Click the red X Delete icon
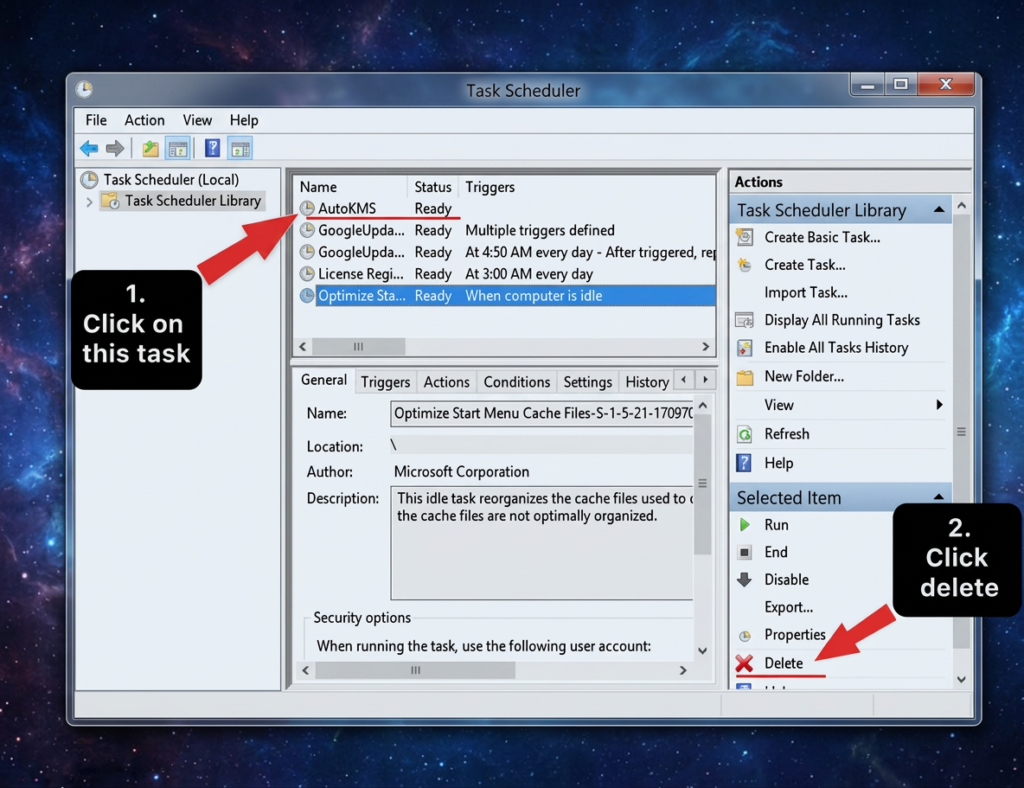The height and width of the screenshot is (788, 1024). click(x=744, y=663)
